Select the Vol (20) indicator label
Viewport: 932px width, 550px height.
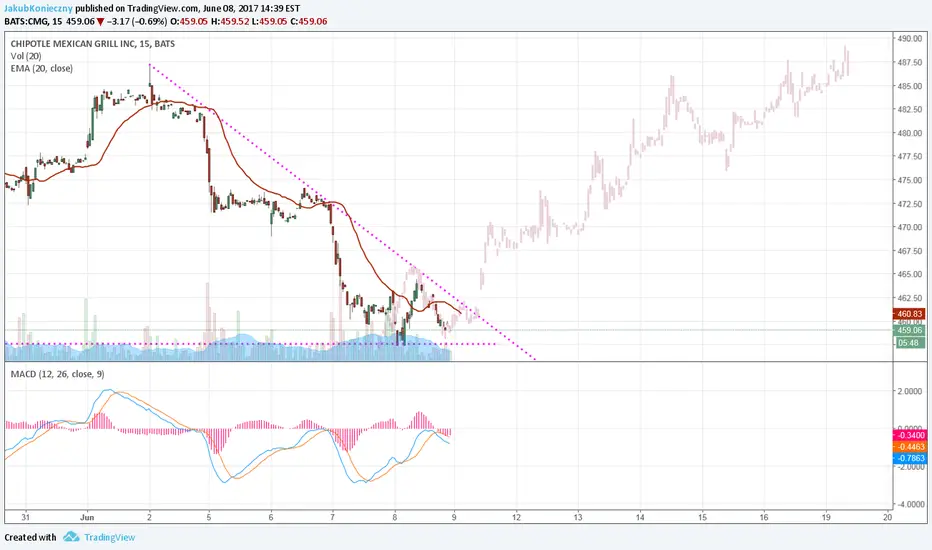(x=26, y=56)
